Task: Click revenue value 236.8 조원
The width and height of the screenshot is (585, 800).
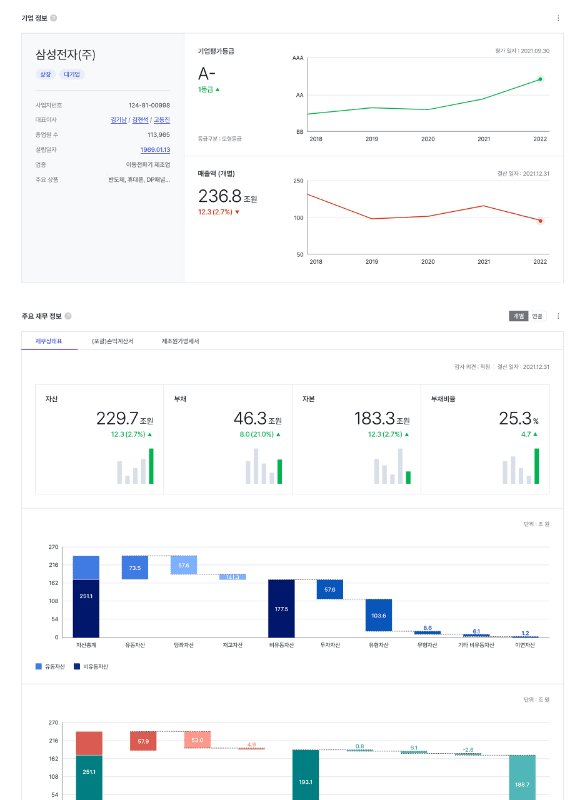Action: click(227, 196)
